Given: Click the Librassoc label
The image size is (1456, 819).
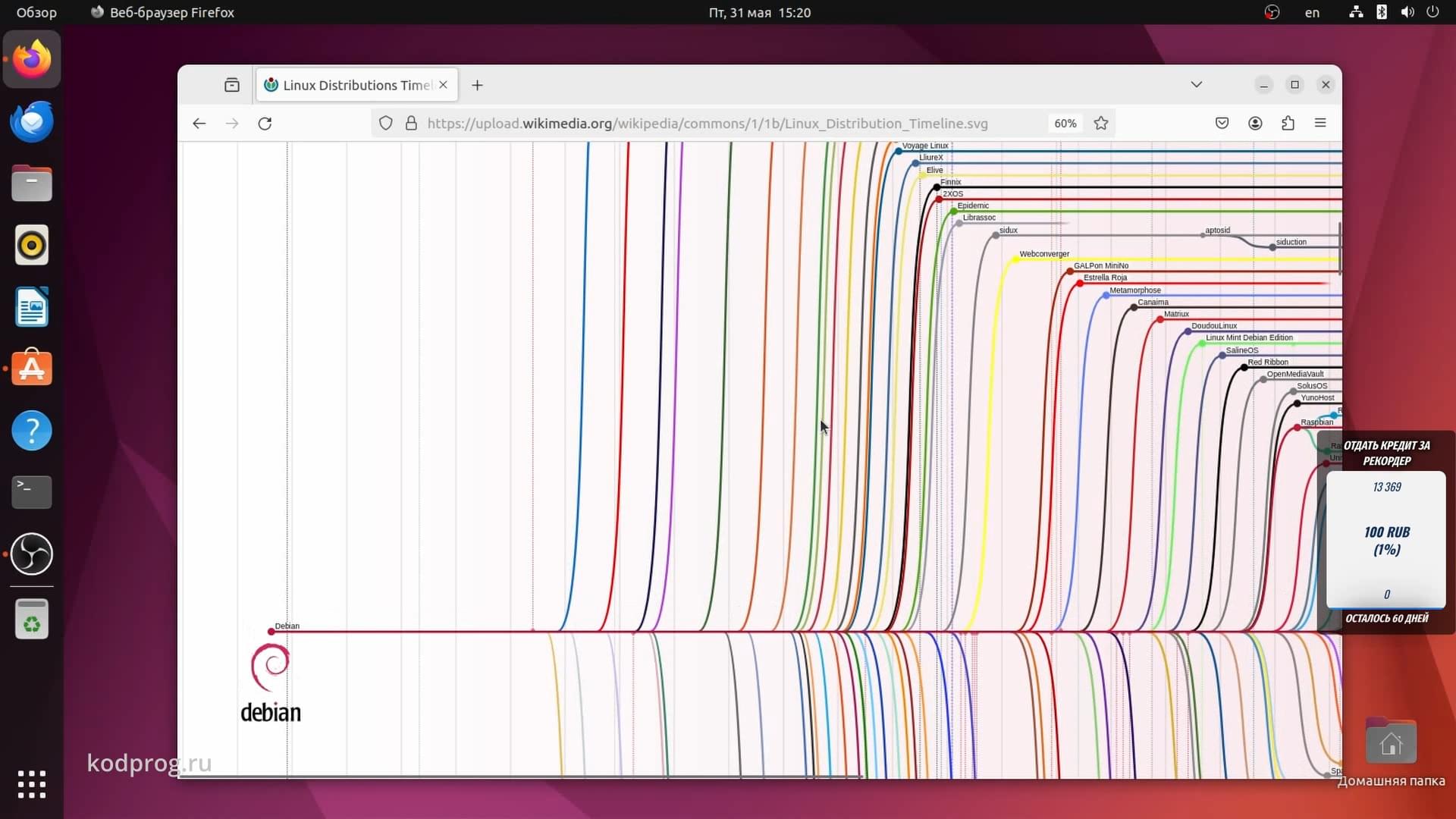Looking at the screenshot, I should pyautogui.click(x=978, y=218).
